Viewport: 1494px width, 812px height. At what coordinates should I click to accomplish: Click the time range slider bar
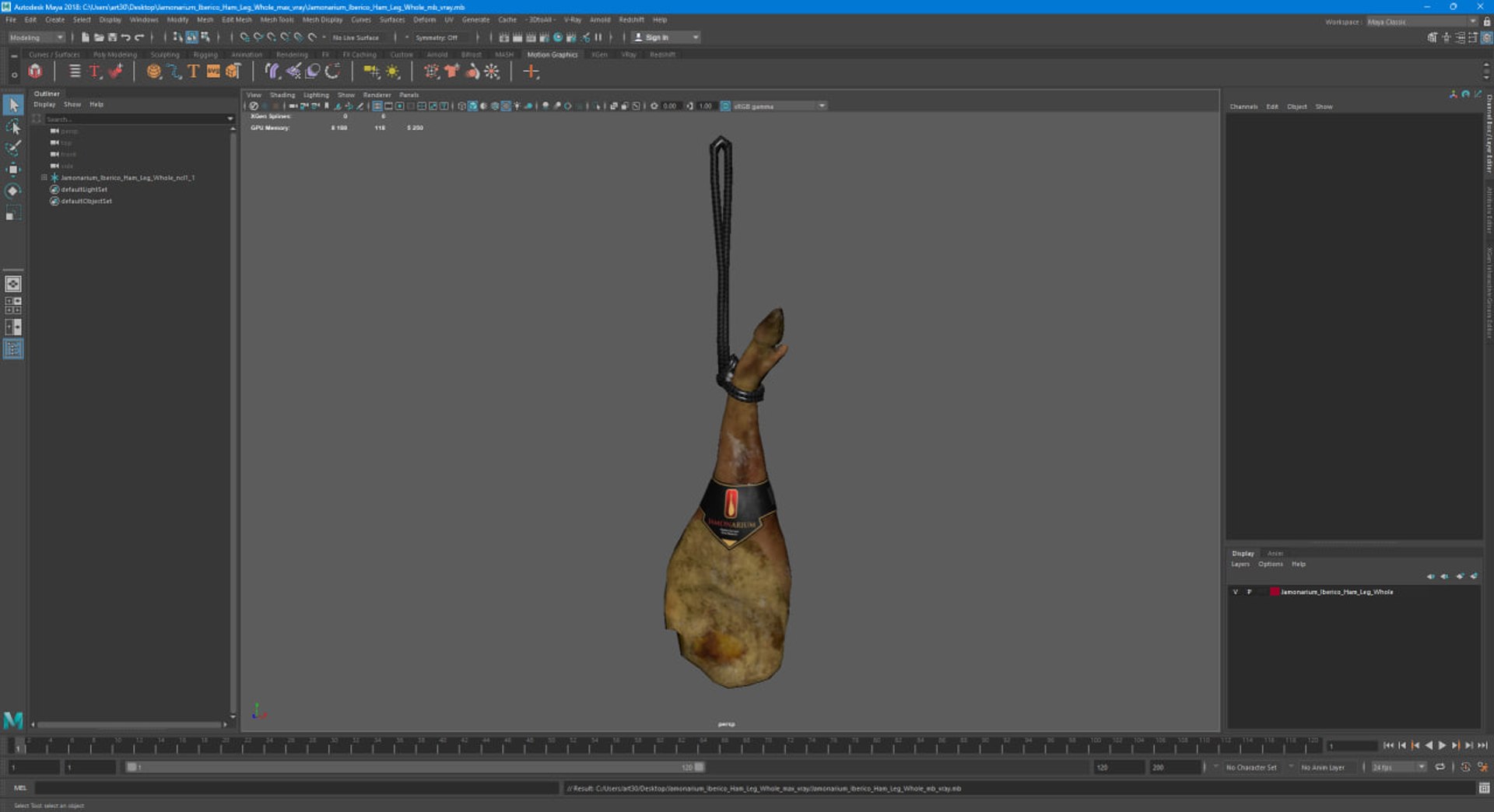(x=415, y=767)
